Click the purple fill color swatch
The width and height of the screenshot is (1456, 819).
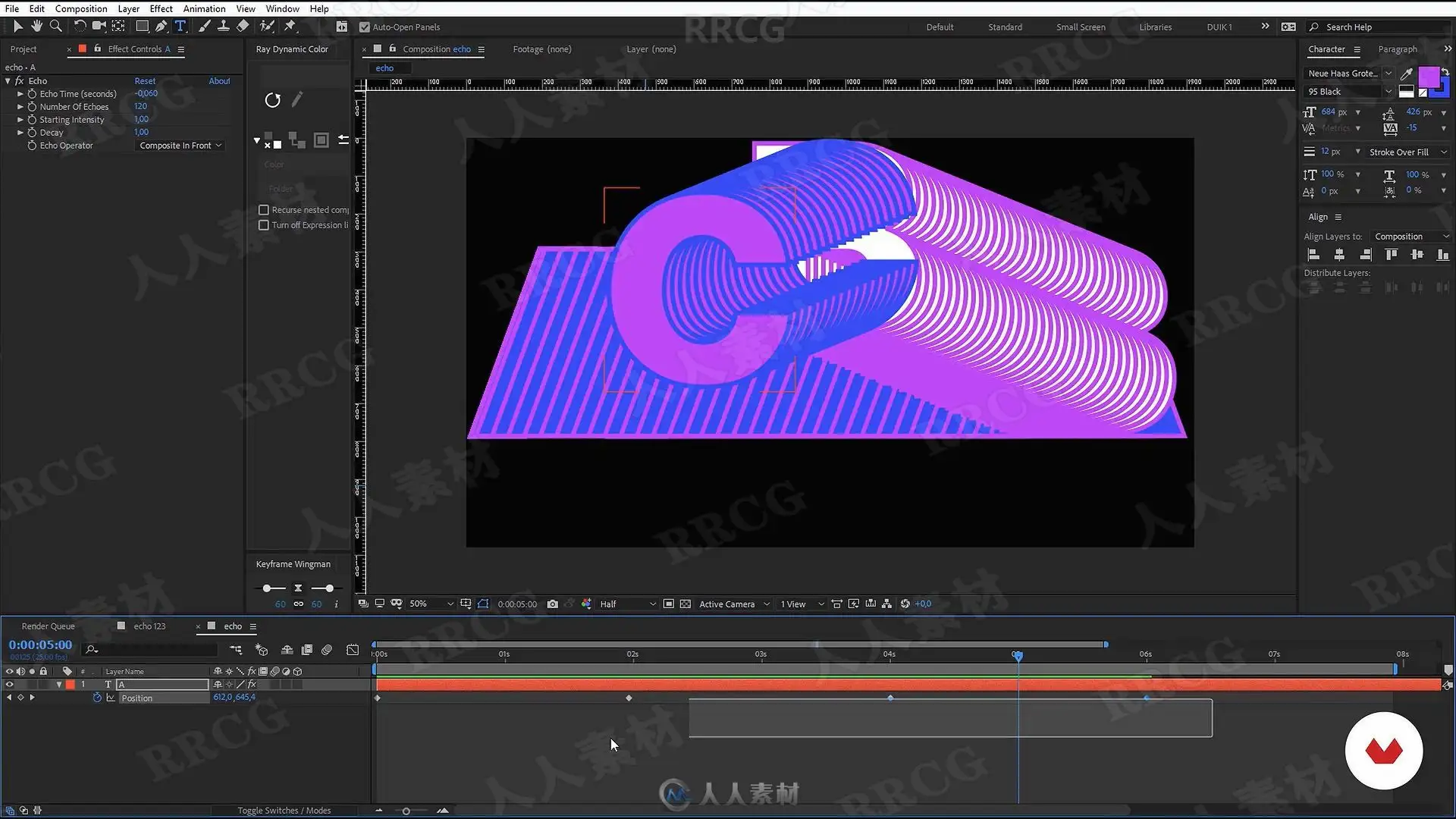click(x=1428, y=77)
